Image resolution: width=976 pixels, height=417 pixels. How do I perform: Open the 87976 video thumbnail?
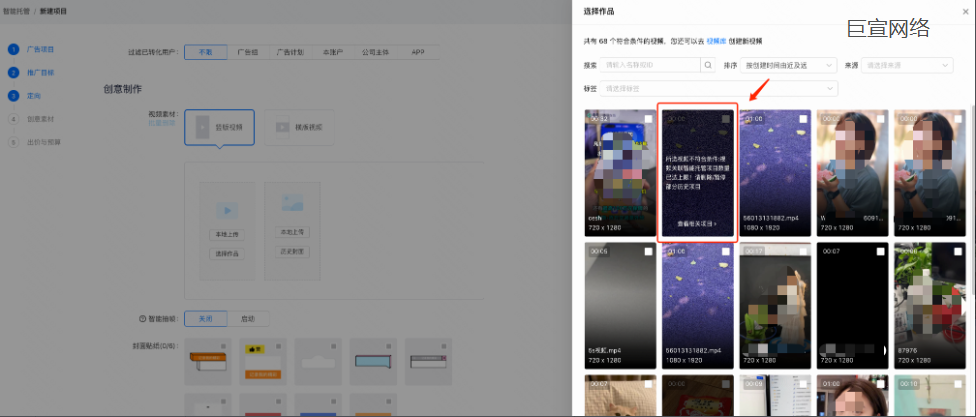pyautogui.click(x=929, y=305)
